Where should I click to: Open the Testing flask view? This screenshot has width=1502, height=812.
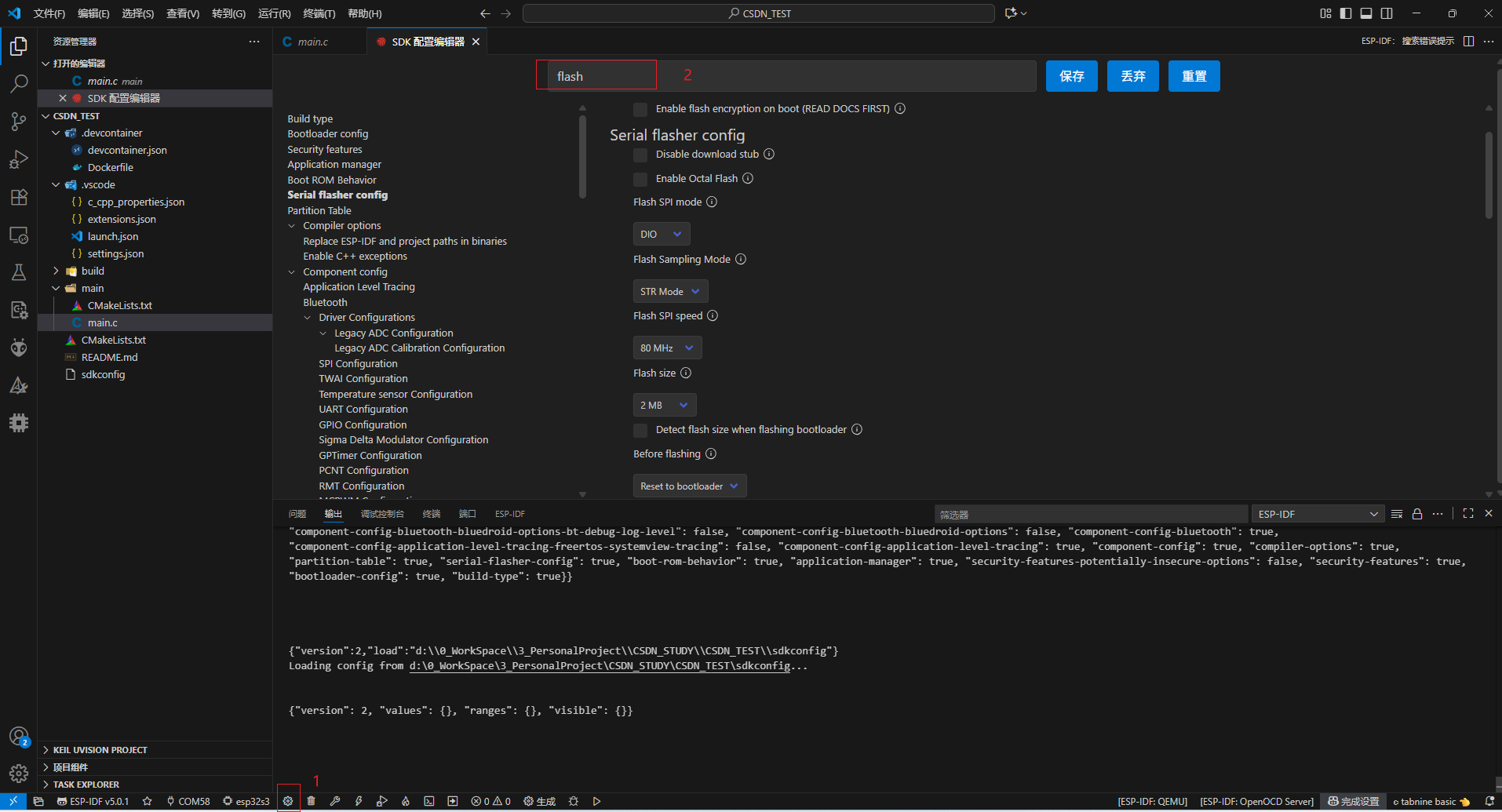click(19, 272)
